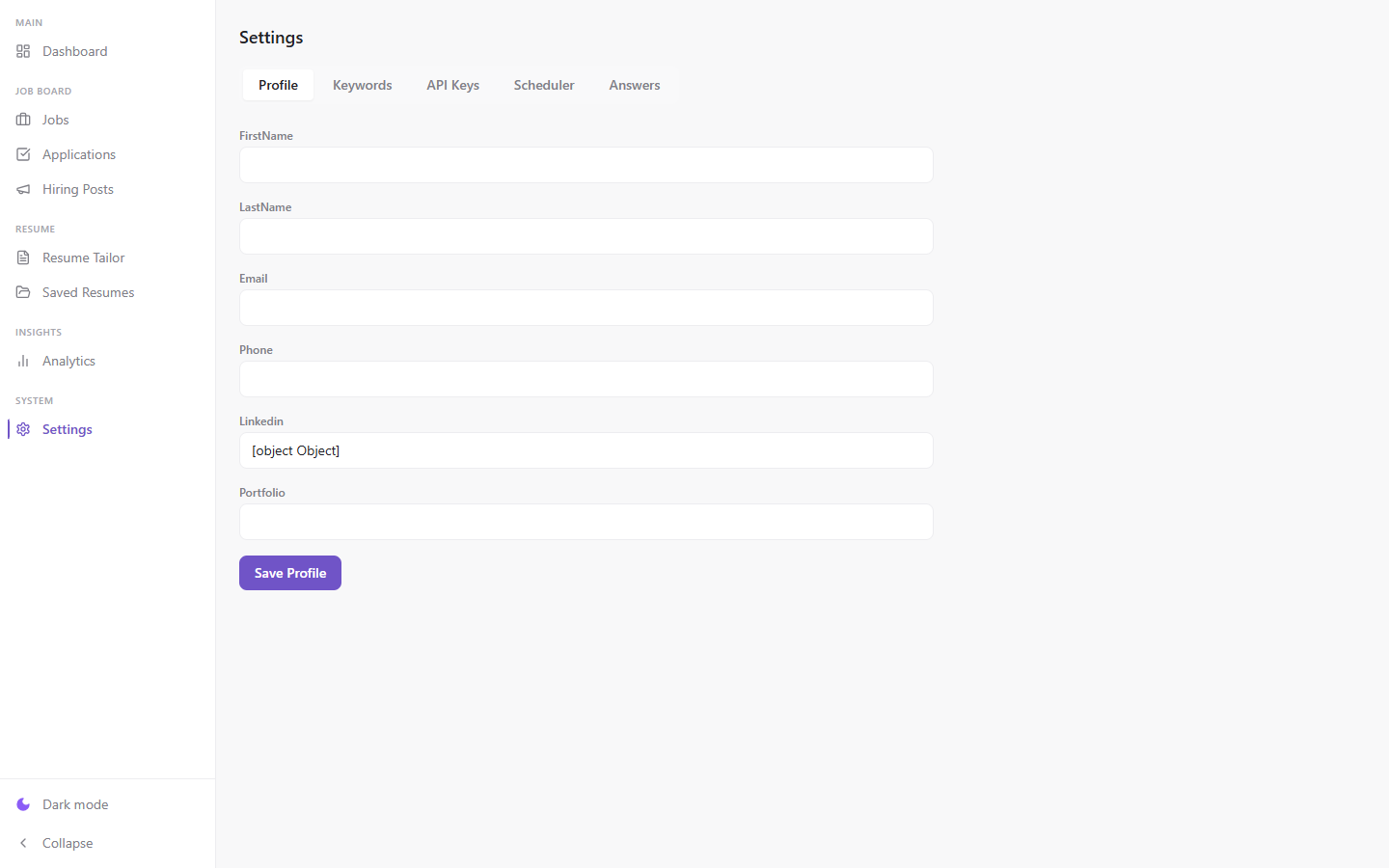
Task: Toggle Dark mode
Action: (107, 804)
